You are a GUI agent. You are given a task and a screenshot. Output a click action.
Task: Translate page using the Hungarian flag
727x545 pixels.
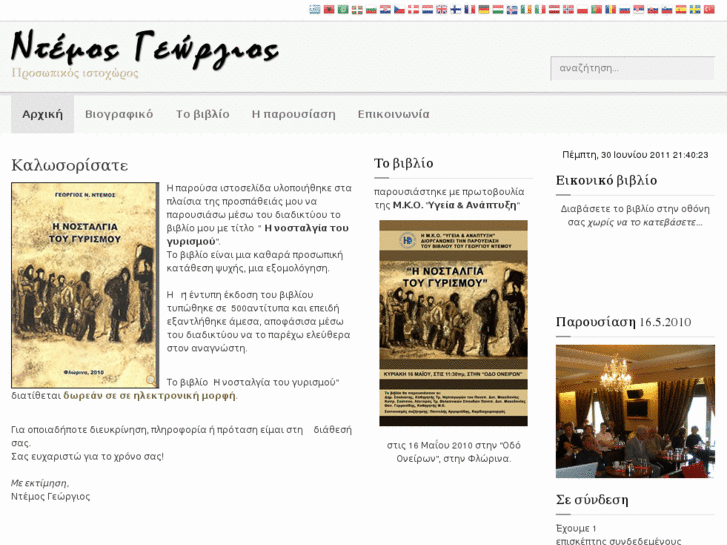(x=498, y=9)
